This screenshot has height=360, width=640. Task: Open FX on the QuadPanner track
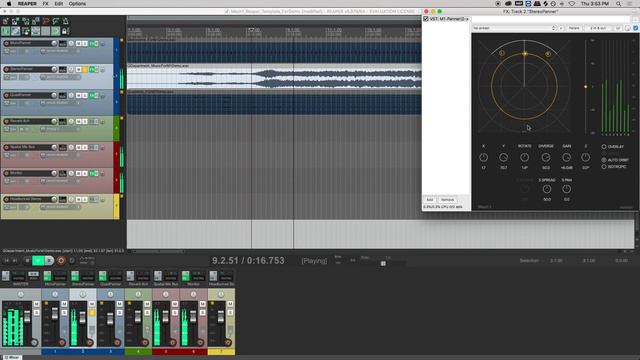click(93, 96)
